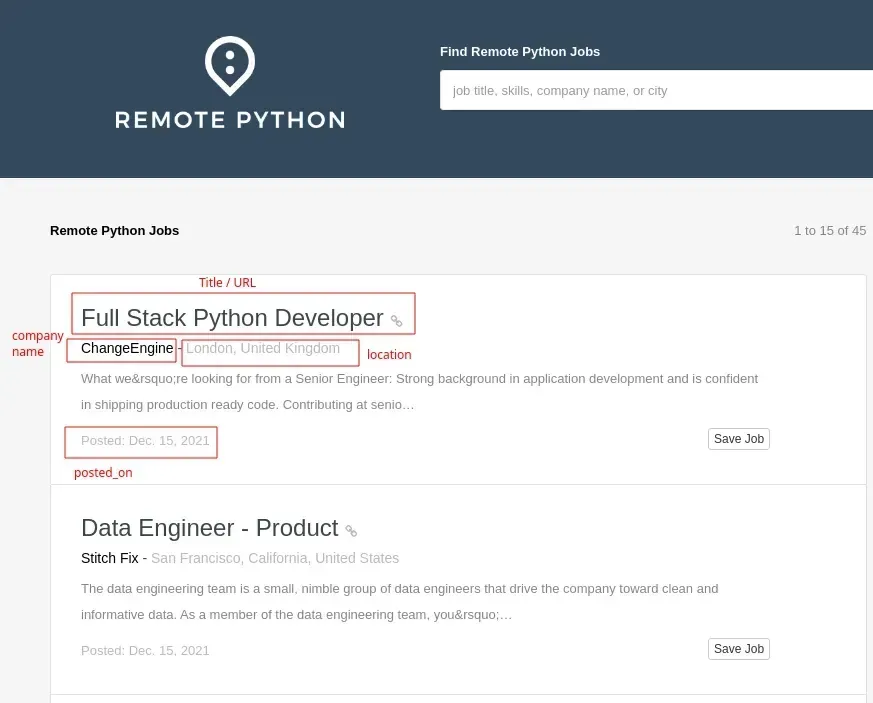Click the Posted Dec. 15, 2021 date on the first job
Screen dimensions: 873x703
pyautogui.click(x=145, y=440)
